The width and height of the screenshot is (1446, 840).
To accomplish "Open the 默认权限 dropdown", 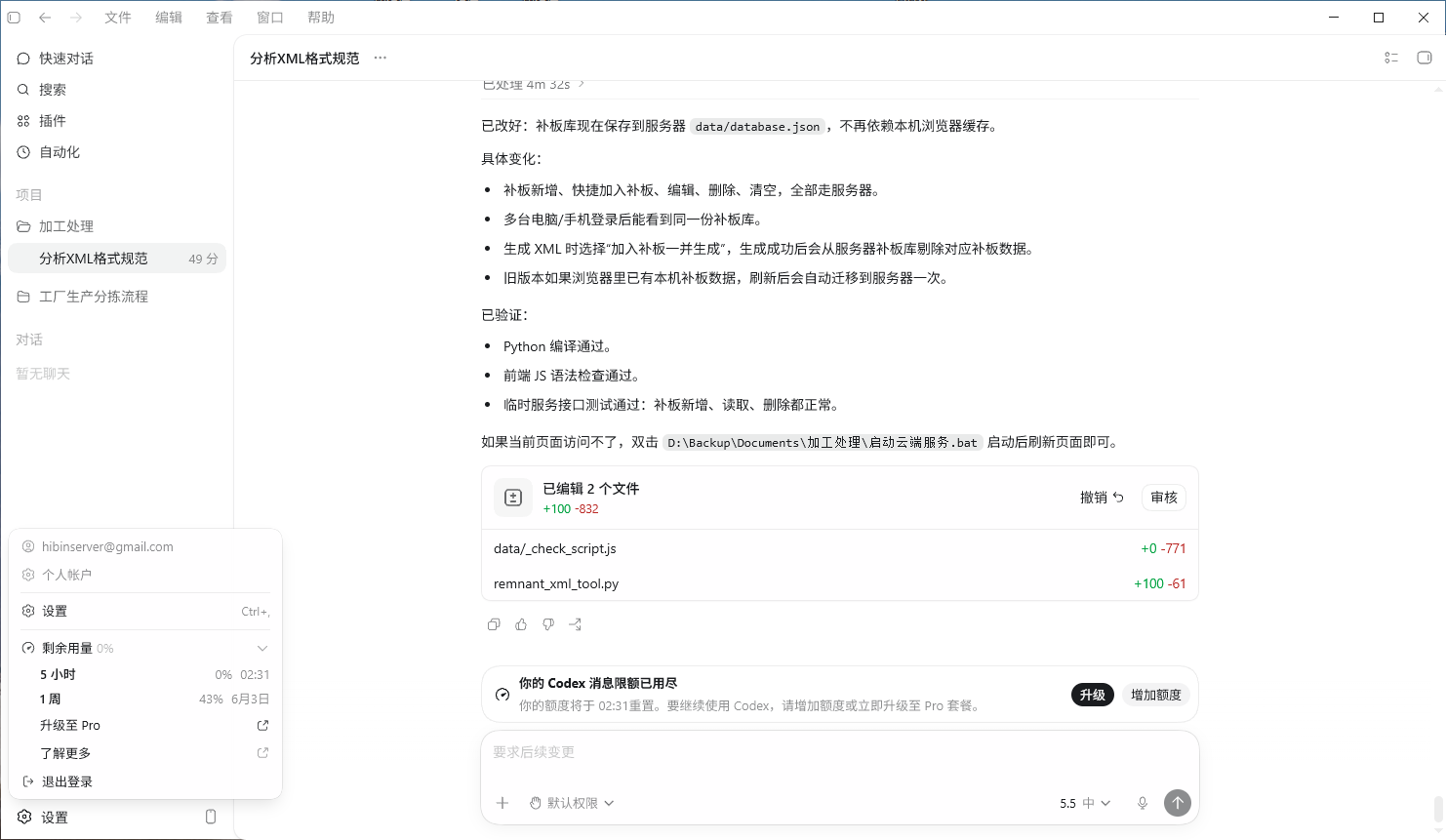I will (x=572, y=803).
